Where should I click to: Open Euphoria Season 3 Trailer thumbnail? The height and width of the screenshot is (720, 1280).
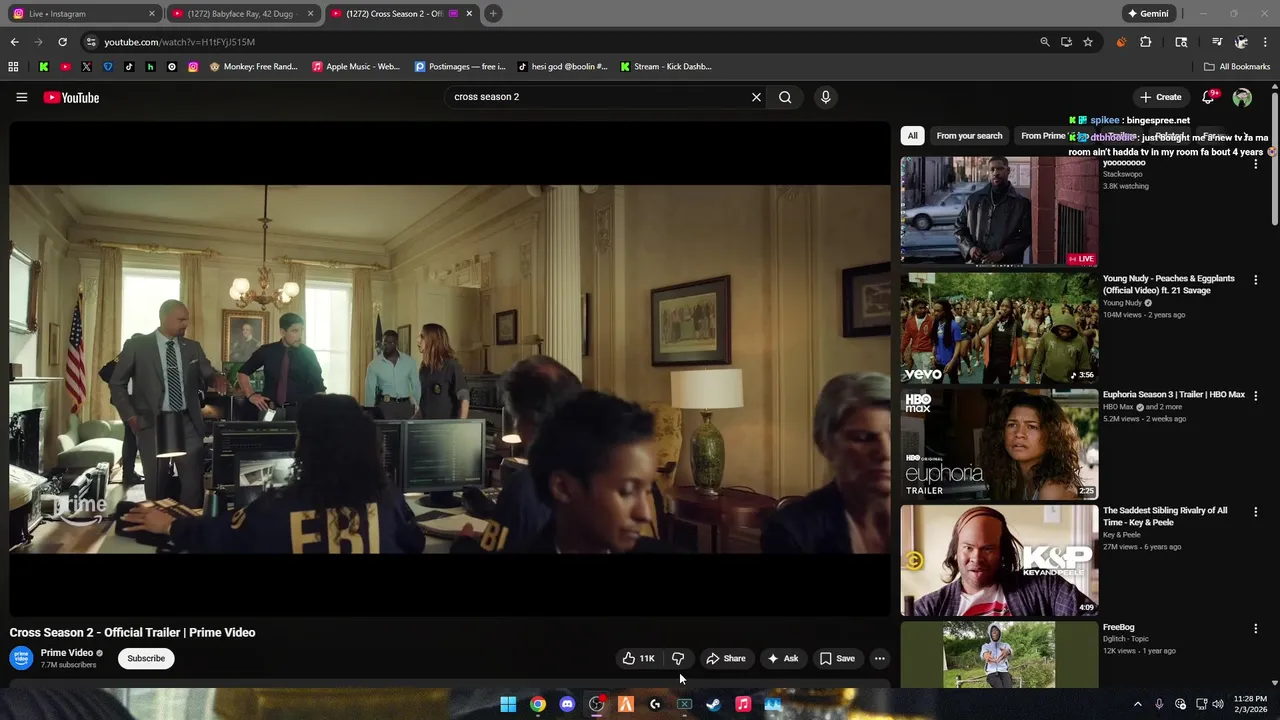click(x=999, y=444)
